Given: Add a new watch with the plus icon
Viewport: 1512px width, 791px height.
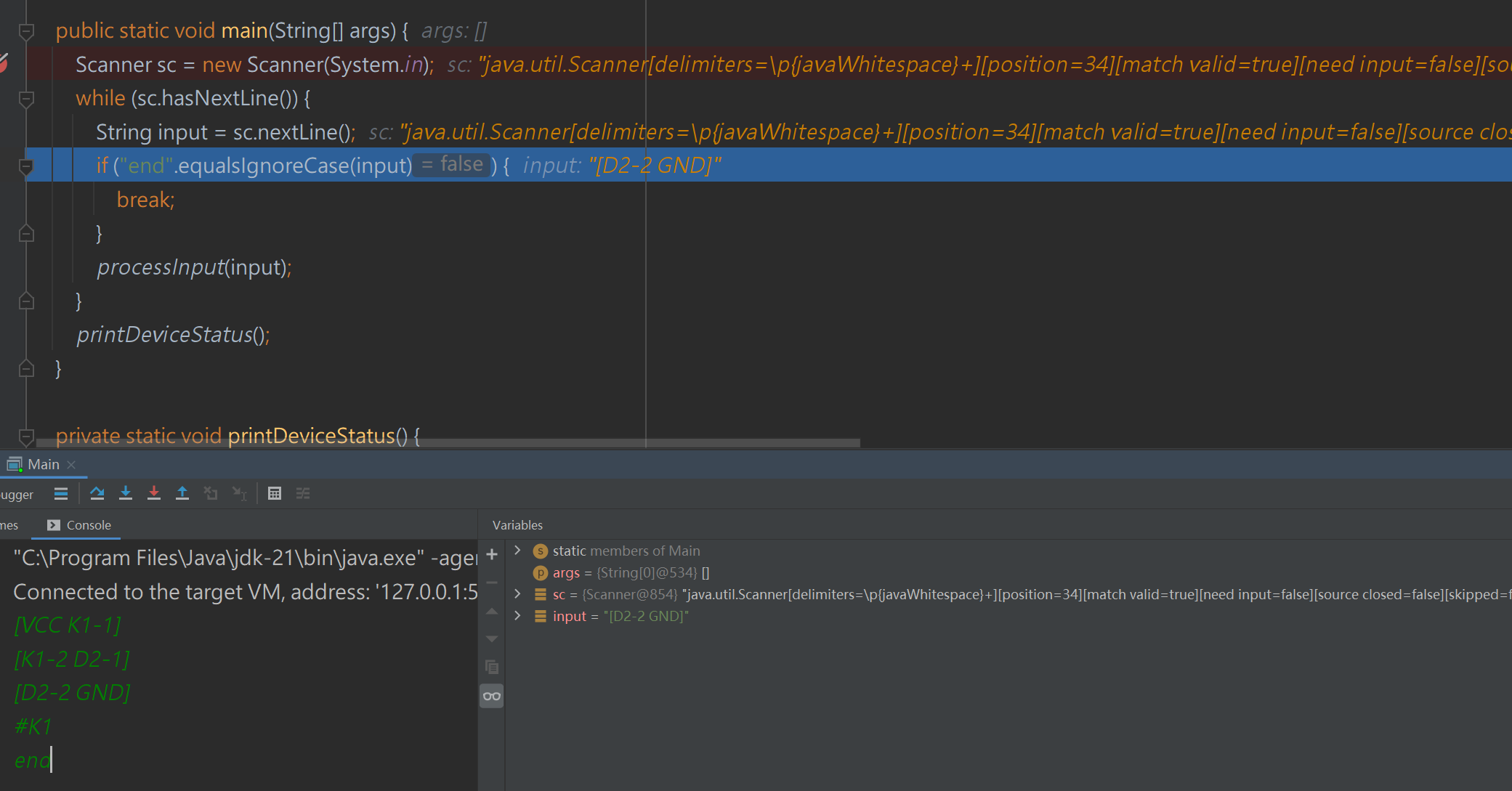Looking at the screenshot, I should (x=492, y=555).
